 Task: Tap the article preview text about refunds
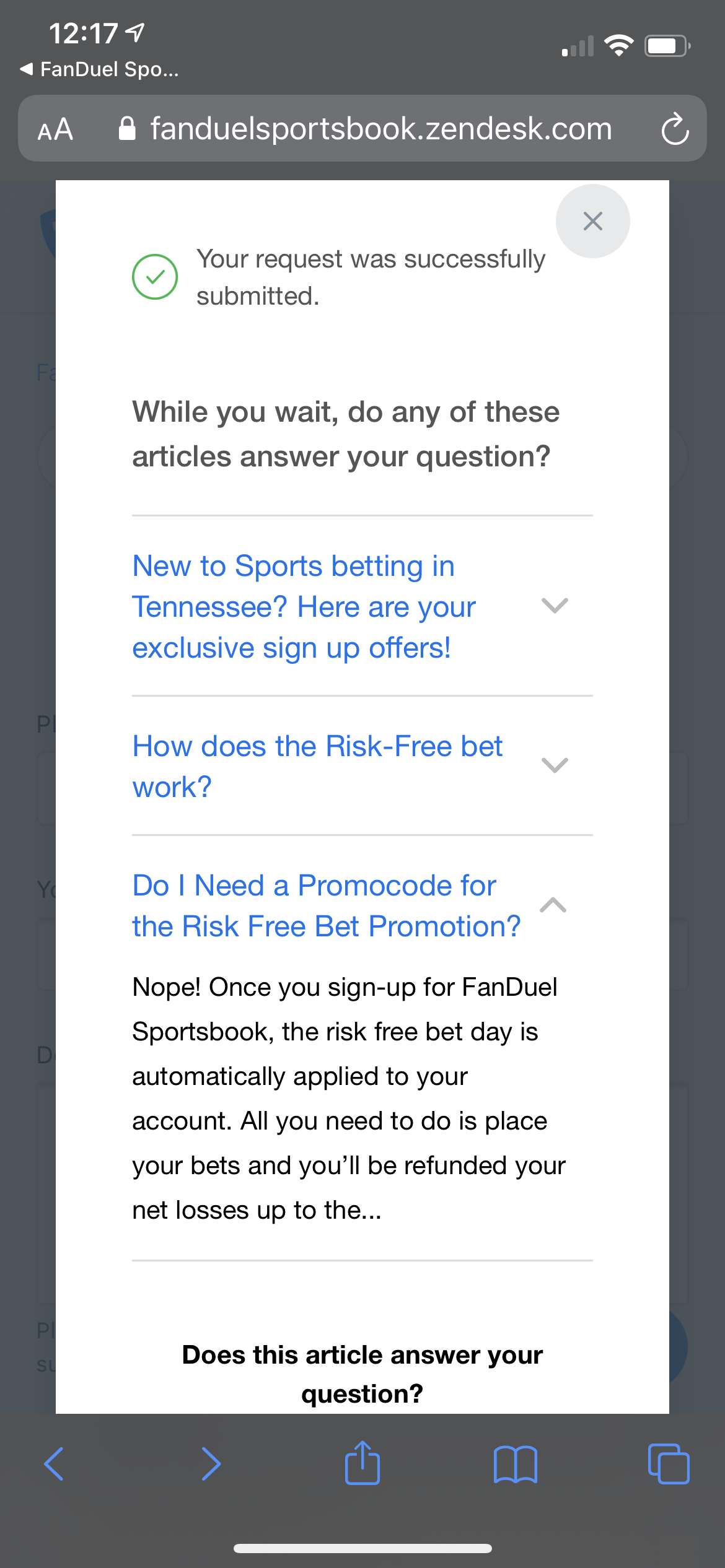tap(349, 1099)
